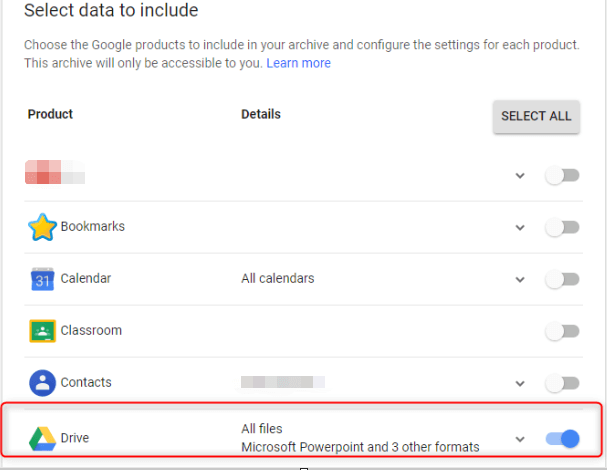Toggle the first blurred product switch
The height and width of the screenshot is (470, 607).
(x=562, y=176)
